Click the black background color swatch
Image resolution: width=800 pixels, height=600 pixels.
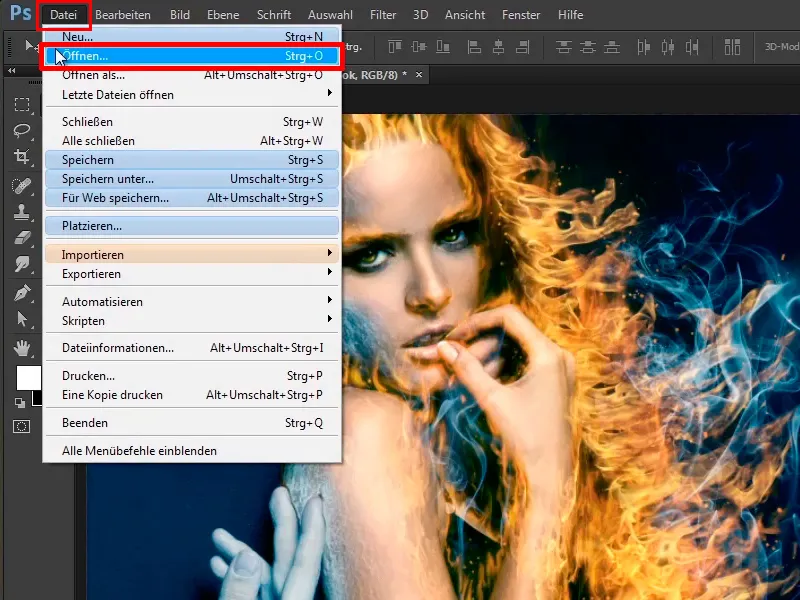(x=37, y=399)
